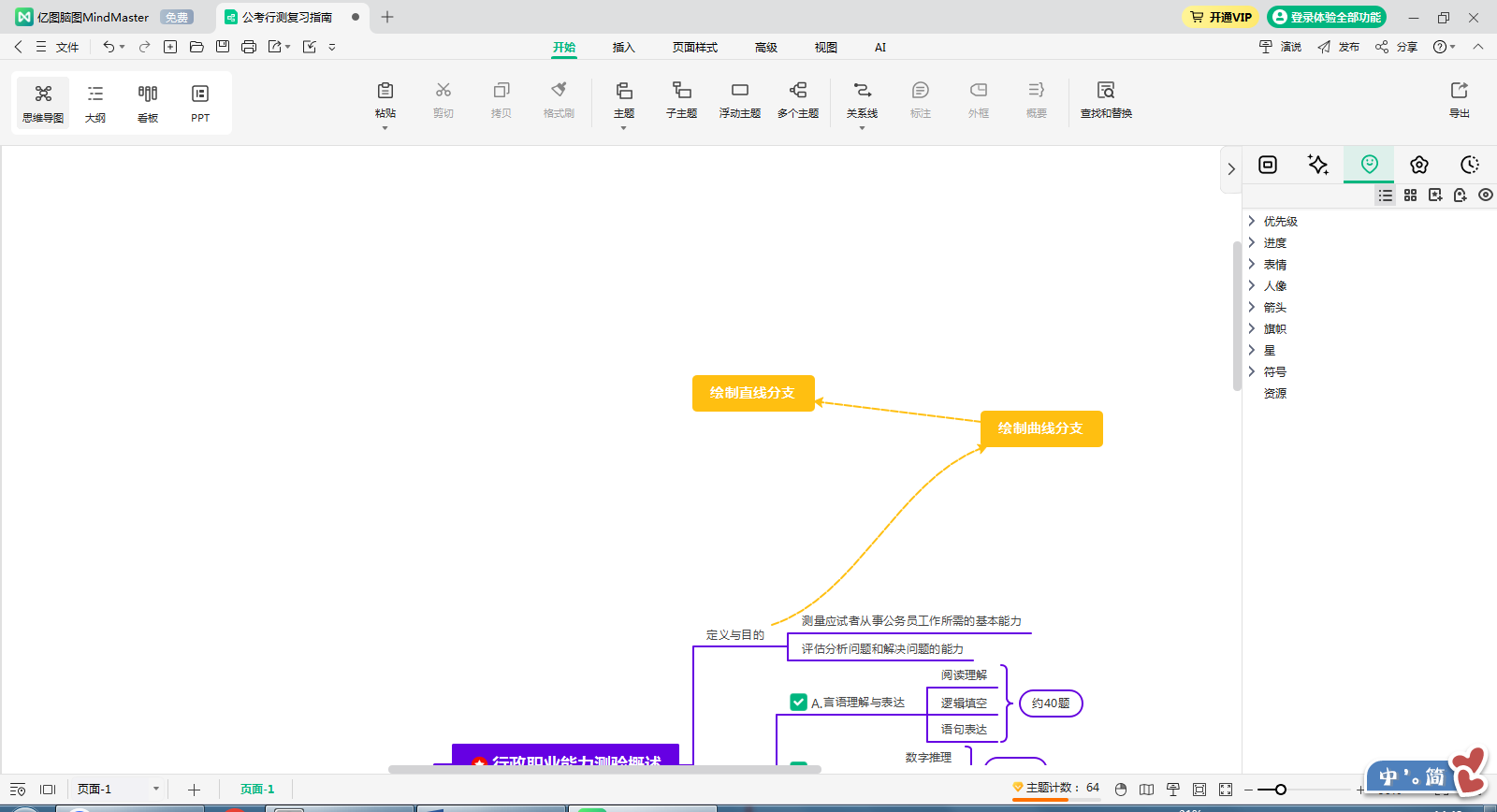Click the 演说 presentation button

tap(1280, 47)
